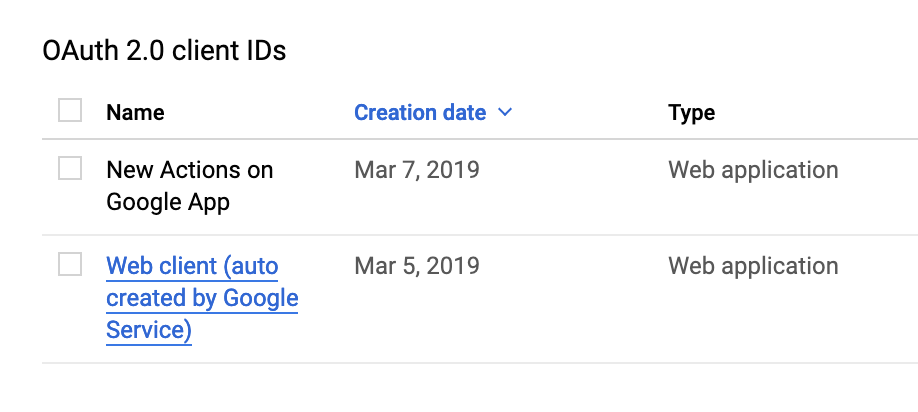918x412 pixels.
Task: Open New Actions on Google App entry
Action: tap(190, 186)
